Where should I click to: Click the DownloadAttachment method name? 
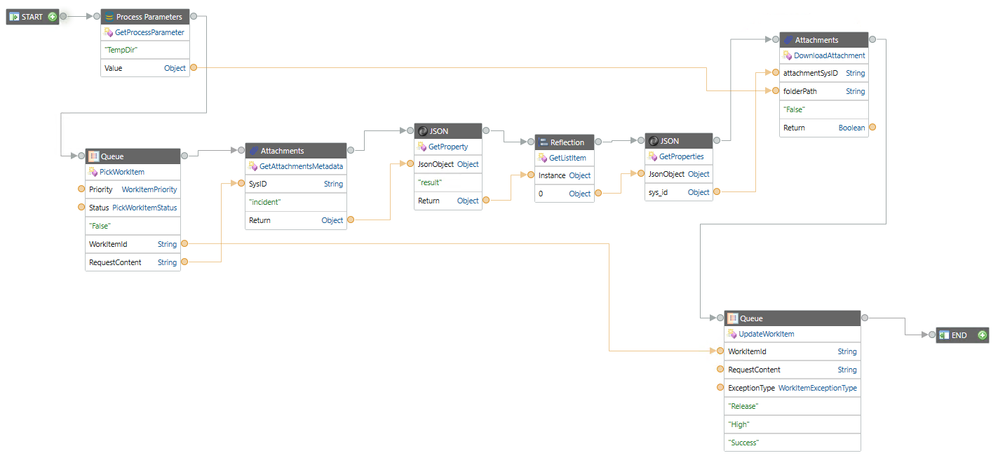[x=829, y=55]
